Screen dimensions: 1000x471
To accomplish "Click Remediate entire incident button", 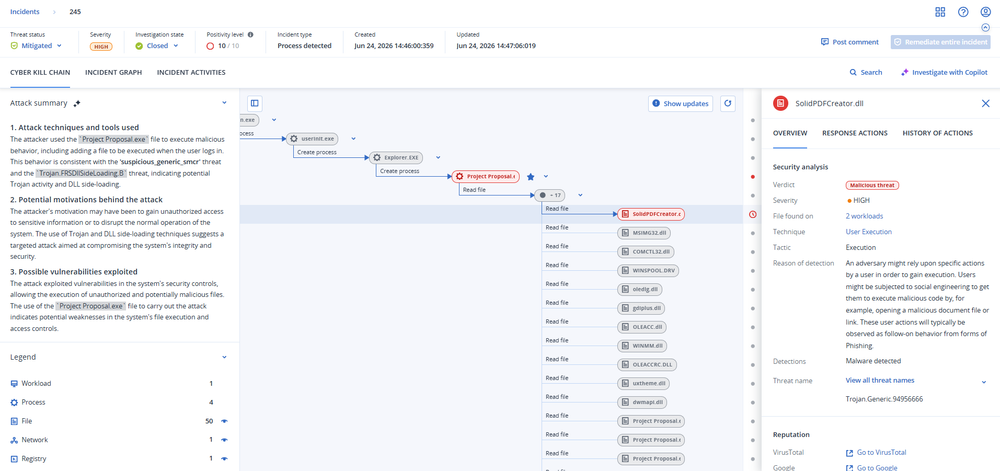I will coord(941,42).
